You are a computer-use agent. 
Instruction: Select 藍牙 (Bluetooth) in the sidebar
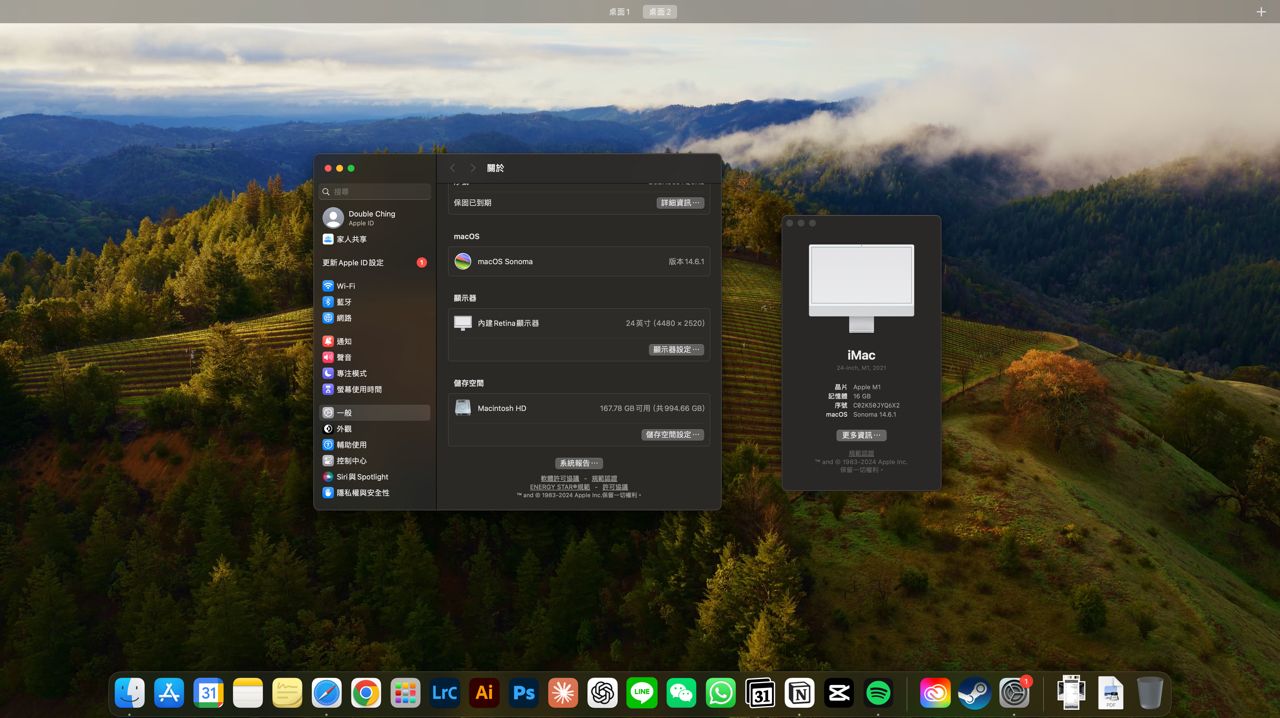pyautogui.click(x=343, y=302)
